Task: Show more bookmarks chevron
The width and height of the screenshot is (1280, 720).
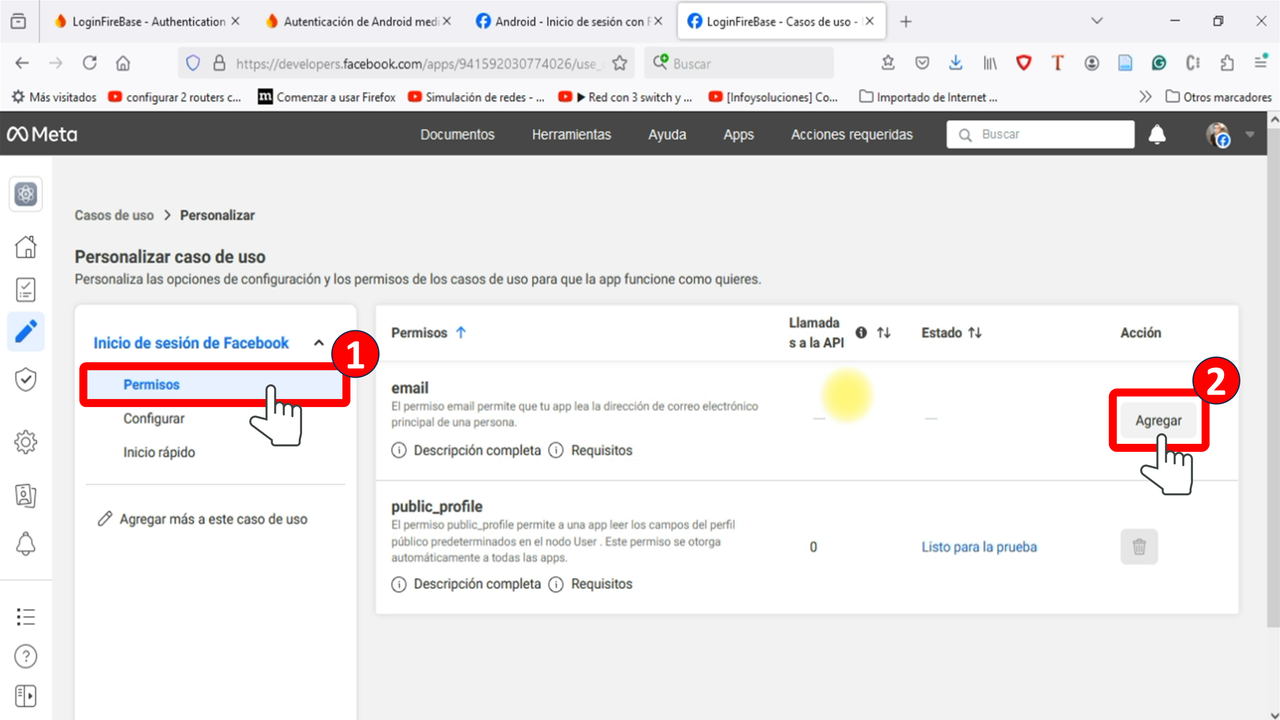Action: click(x=1146, y=97)
